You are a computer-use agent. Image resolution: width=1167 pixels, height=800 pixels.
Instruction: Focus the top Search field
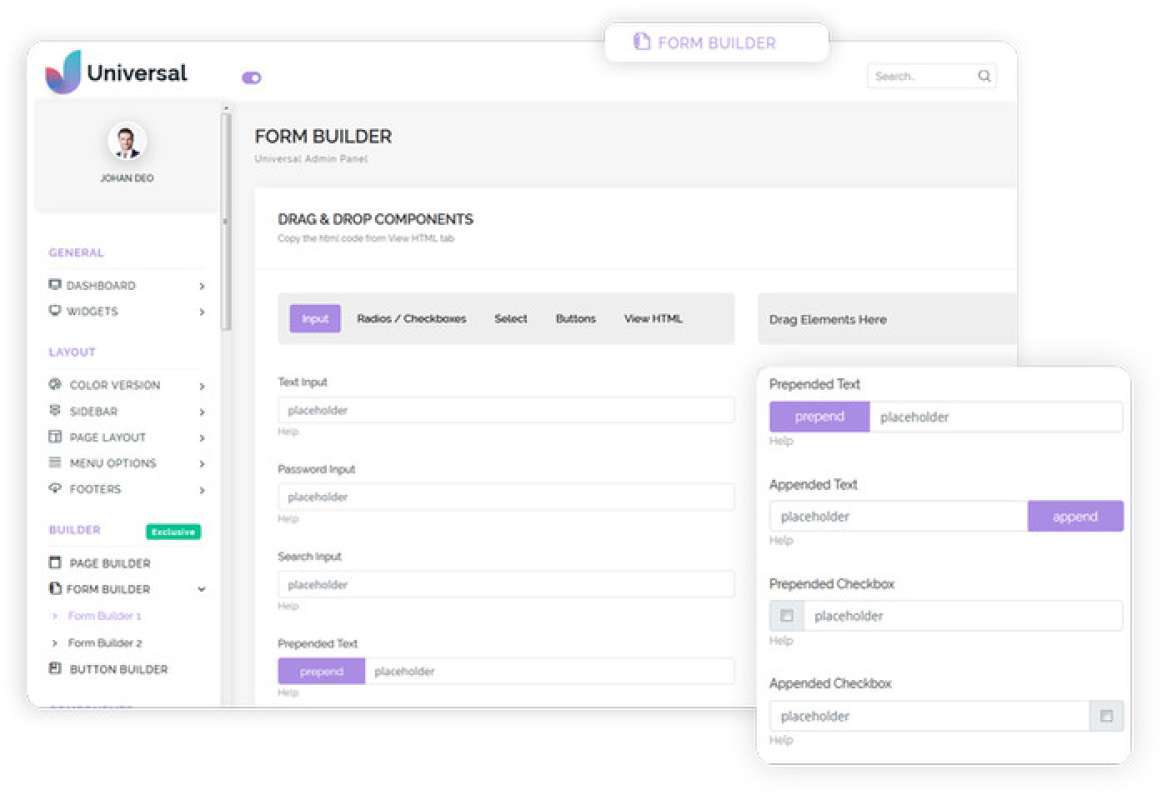point(931,76)
